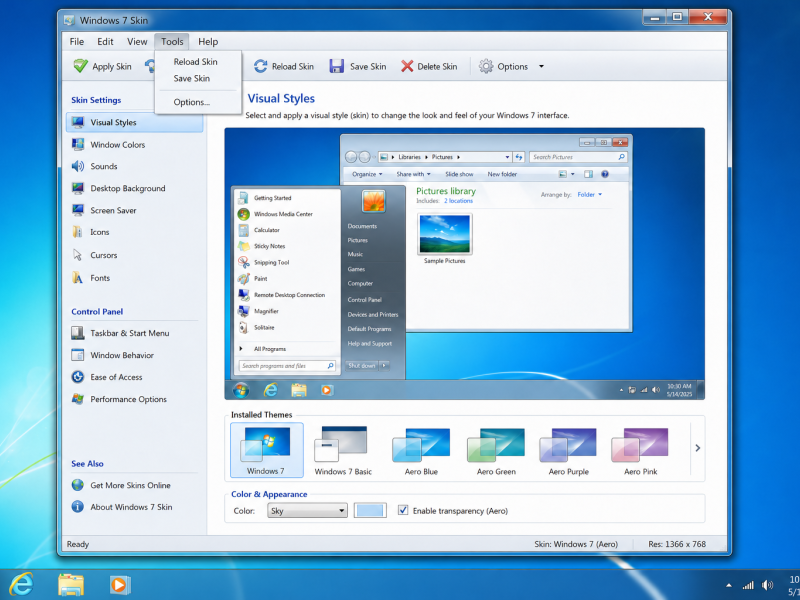
Task: Click the Options gear icon in toolbar
Action: click(x=486, y=66)
